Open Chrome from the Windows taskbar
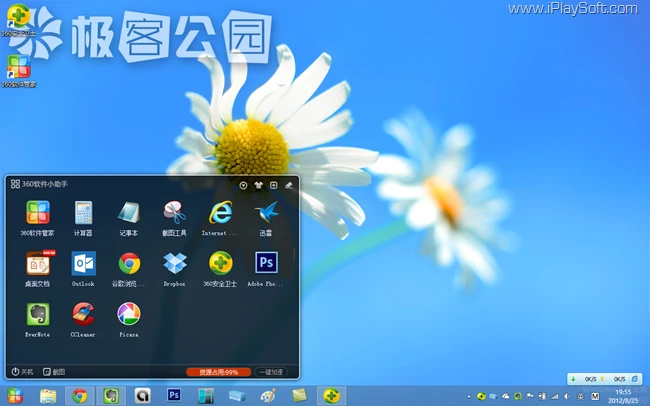This screenshot has width=650, height=406. tap(79, 396)
